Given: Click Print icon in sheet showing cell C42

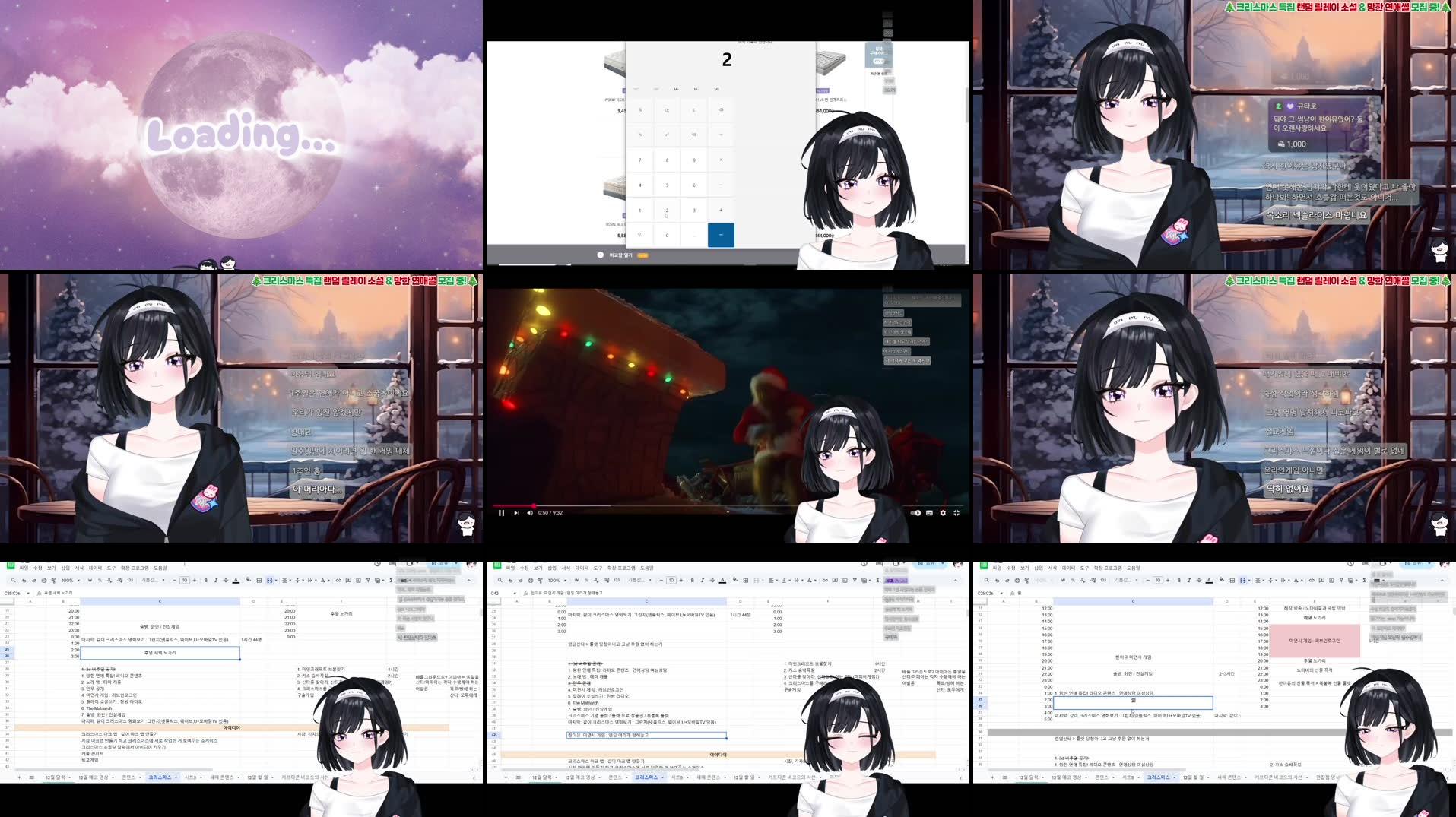Looking at the screenshot, I should (x=531, y=581).
